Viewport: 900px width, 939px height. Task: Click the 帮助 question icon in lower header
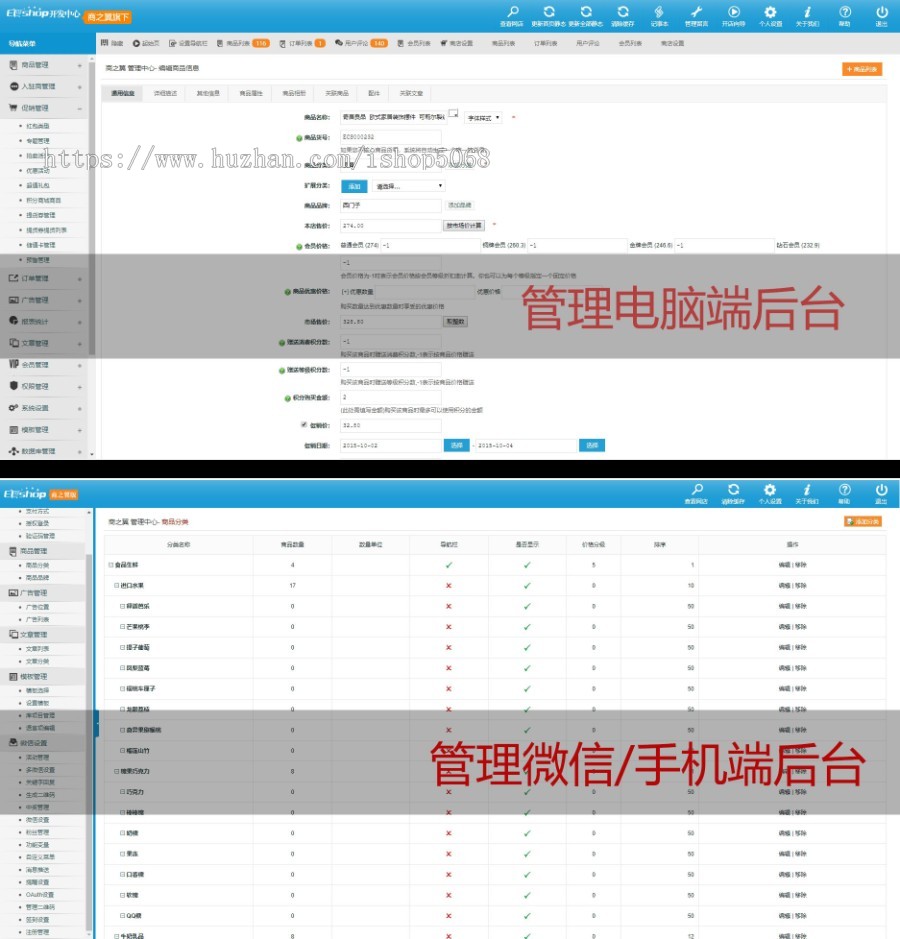[844, 489]
